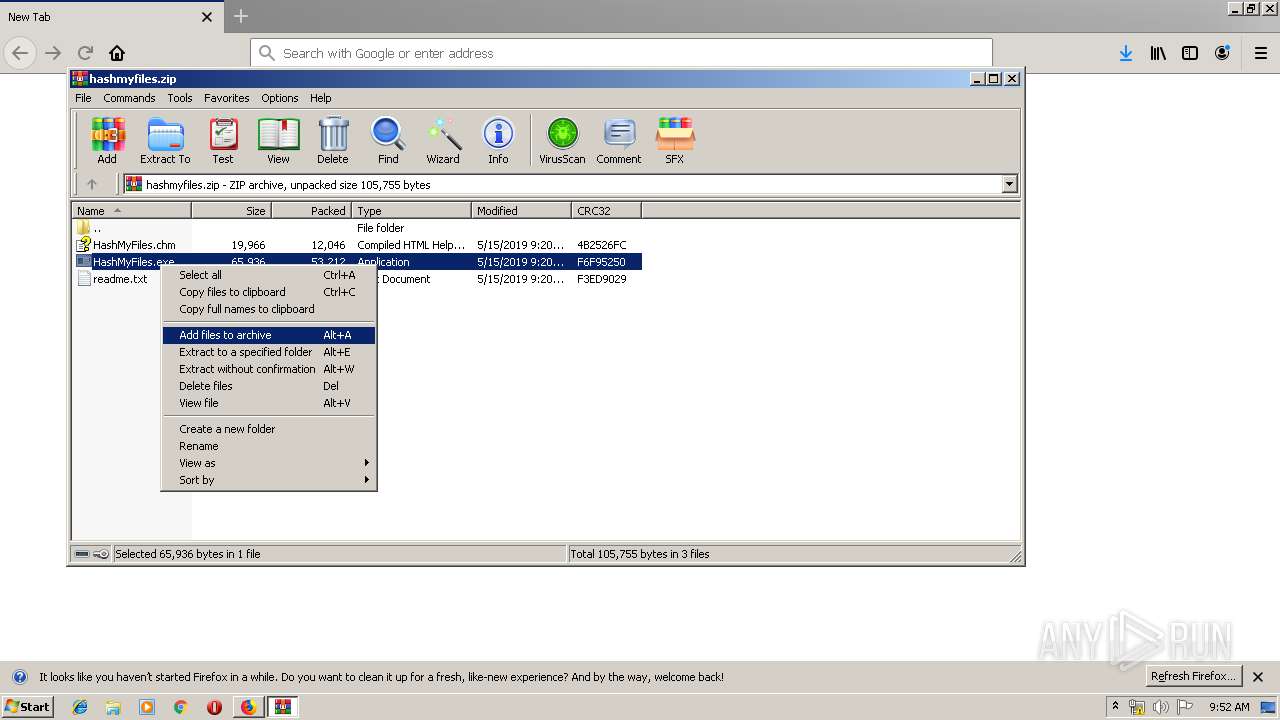Open the Firefox downloads arrow
Image resolution: width=1280 pixels, height=720 pixels.
coord(1126,53)
